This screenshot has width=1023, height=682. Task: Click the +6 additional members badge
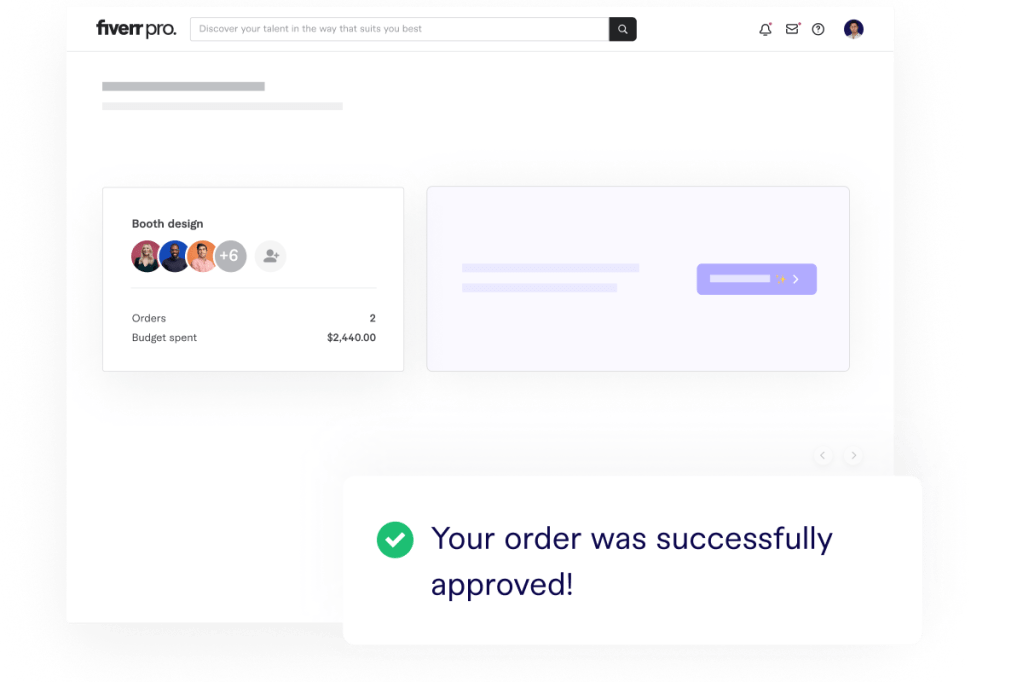pos(230,256)
